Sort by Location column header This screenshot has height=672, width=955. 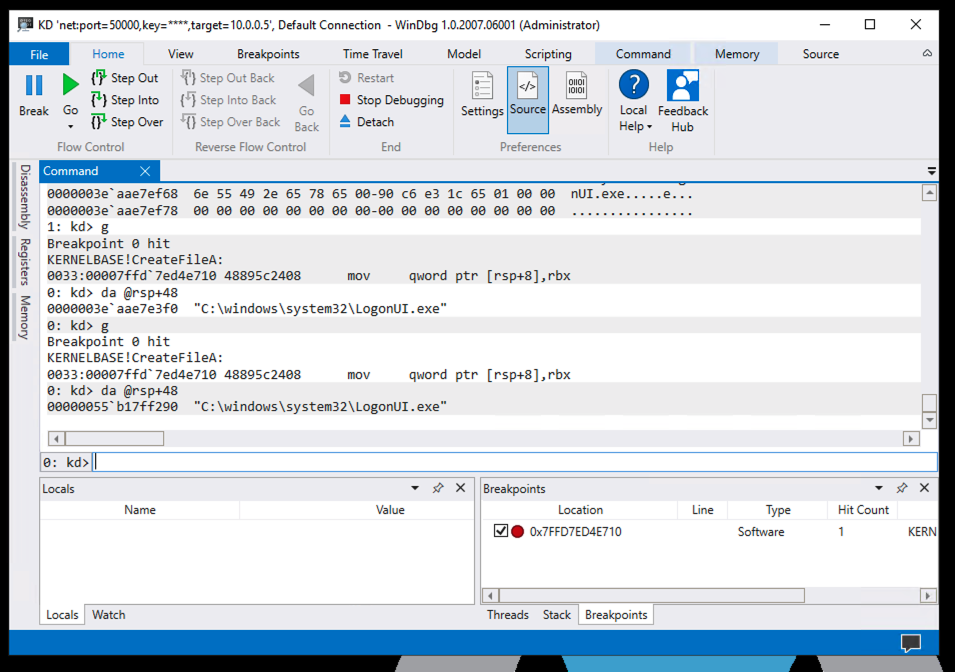(x=580, y=510)
